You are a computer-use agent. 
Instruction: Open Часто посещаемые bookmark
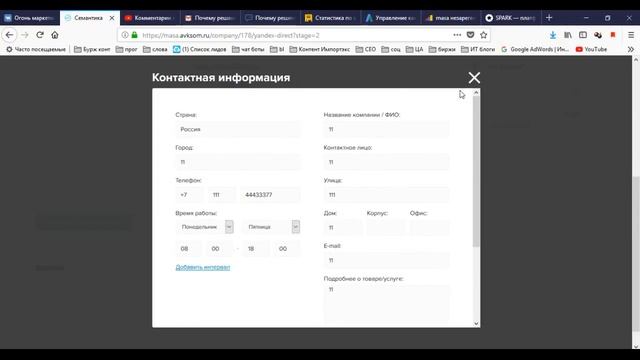coord(36,49)
